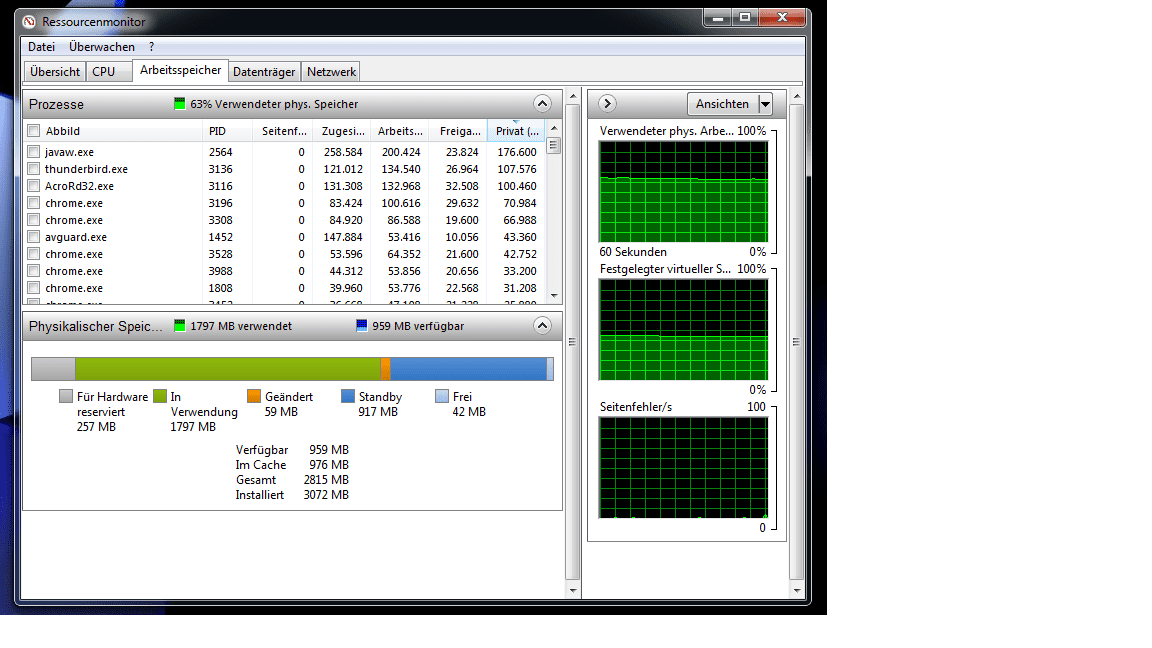The image size is (1152, 648).
Task: Click left pane scrollbar down arrow
Action: coord(573,591)
